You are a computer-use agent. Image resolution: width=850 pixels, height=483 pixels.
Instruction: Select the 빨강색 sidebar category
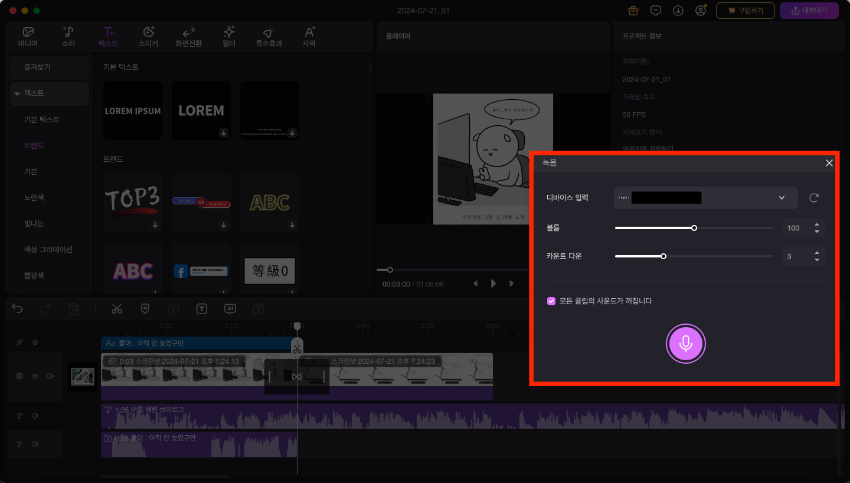[34, 275]
